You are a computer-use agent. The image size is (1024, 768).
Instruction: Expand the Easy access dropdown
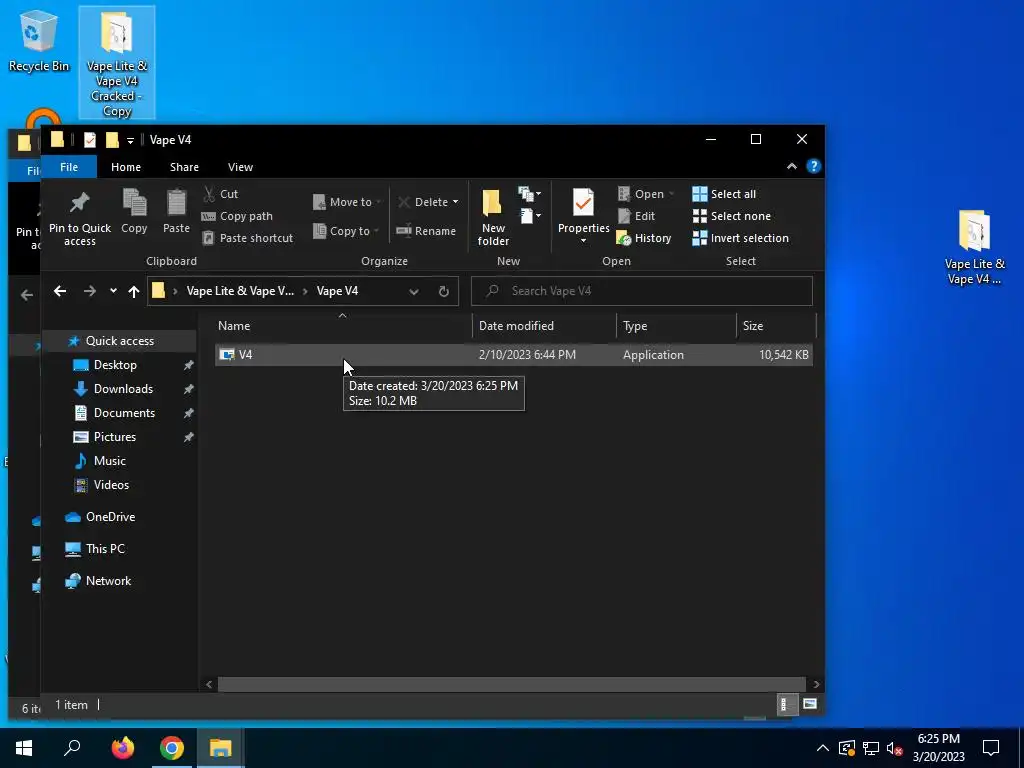click(x=530, y=216)
